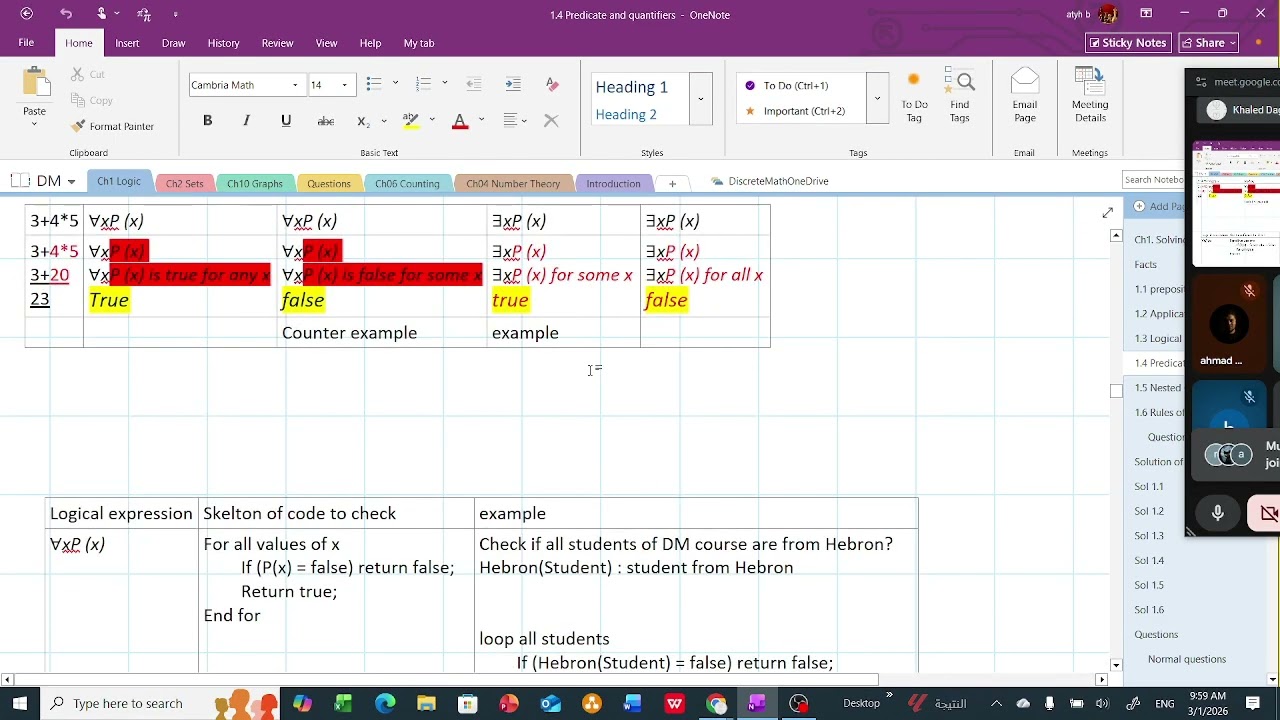This screenshot has width=1280, height=720.
Task: Toggle underline formatting
Action: pyautogui.click(x=286, y=120)
